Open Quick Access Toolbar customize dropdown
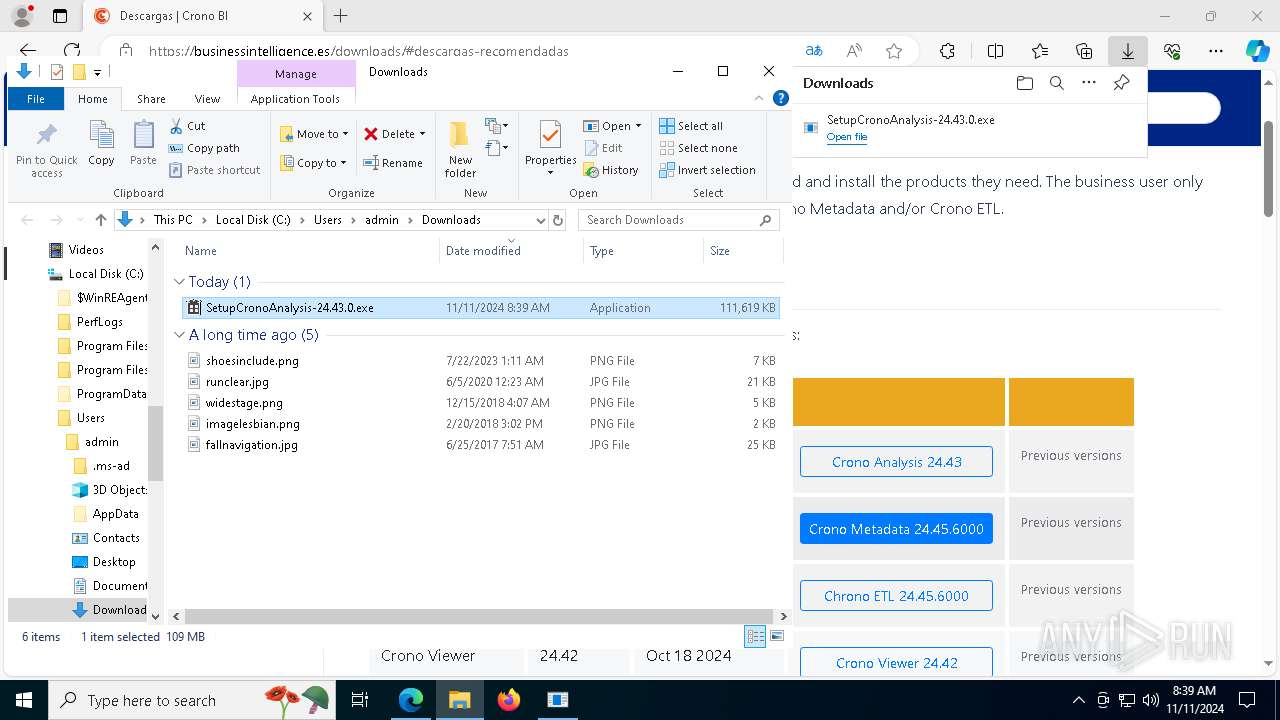 pyautogui.click(x=98, y=72)
